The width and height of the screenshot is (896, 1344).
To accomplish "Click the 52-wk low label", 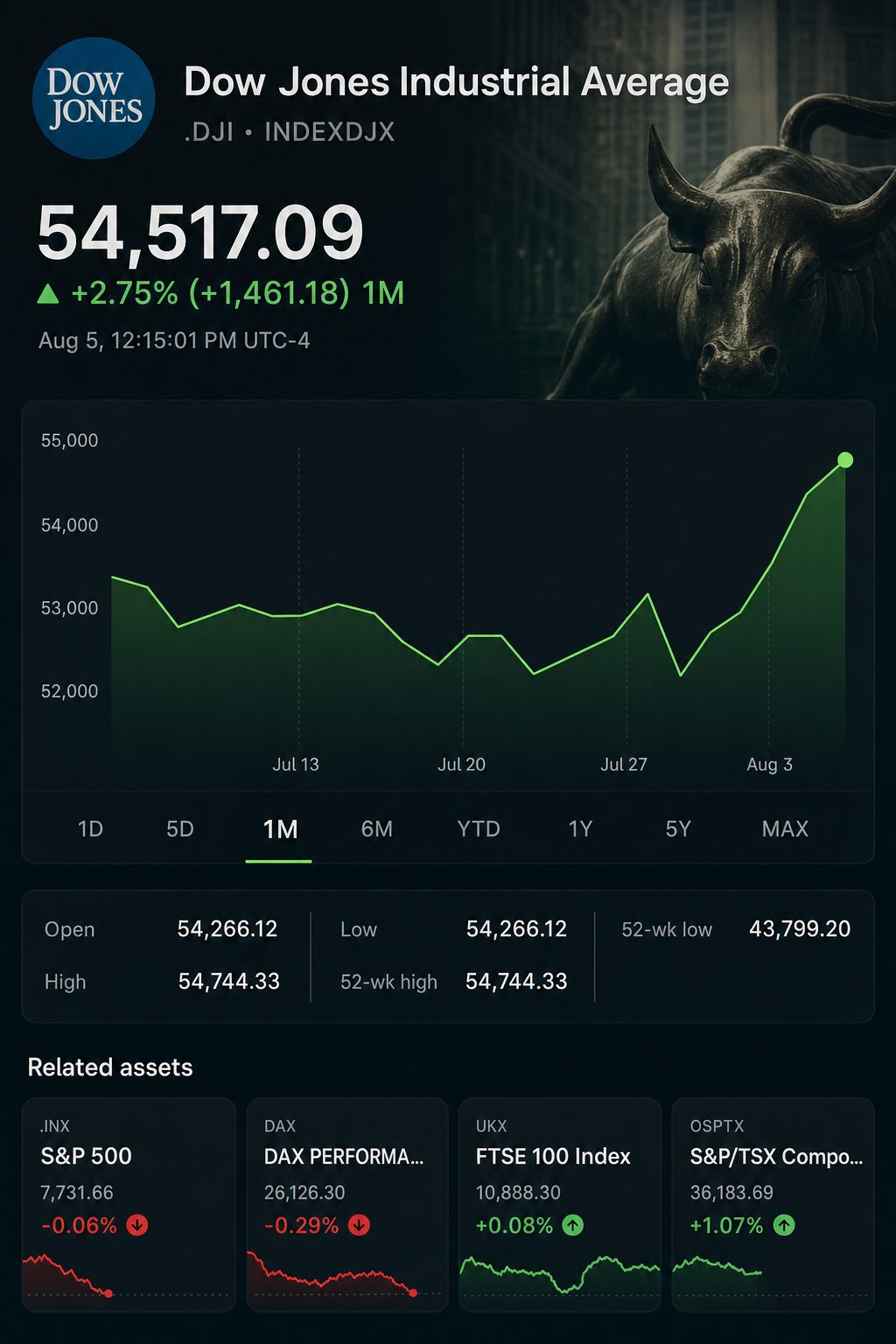I will [667, 929].
